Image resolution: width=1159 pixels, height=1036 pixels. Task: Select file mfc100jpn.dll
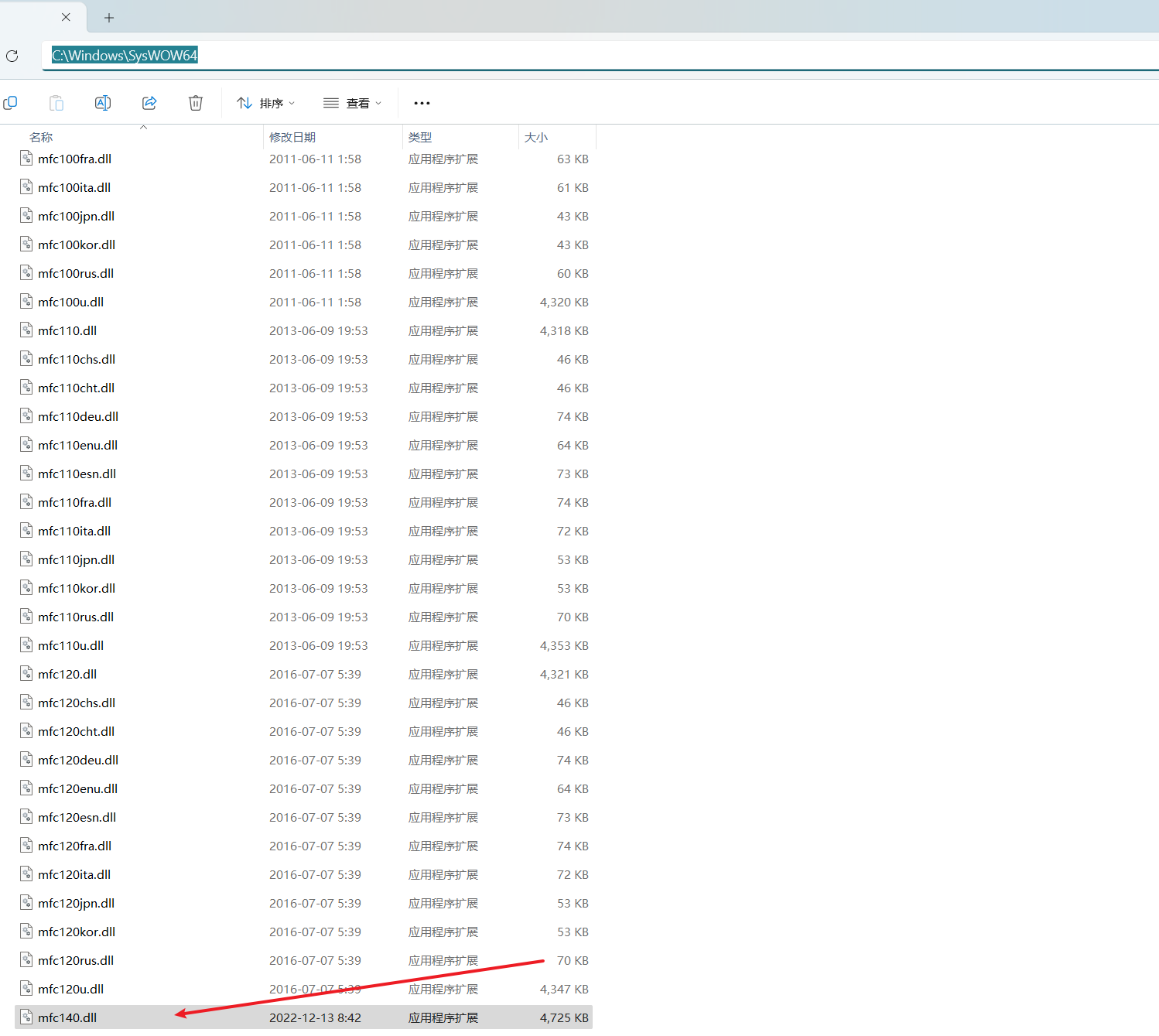(x=76, y=216)
